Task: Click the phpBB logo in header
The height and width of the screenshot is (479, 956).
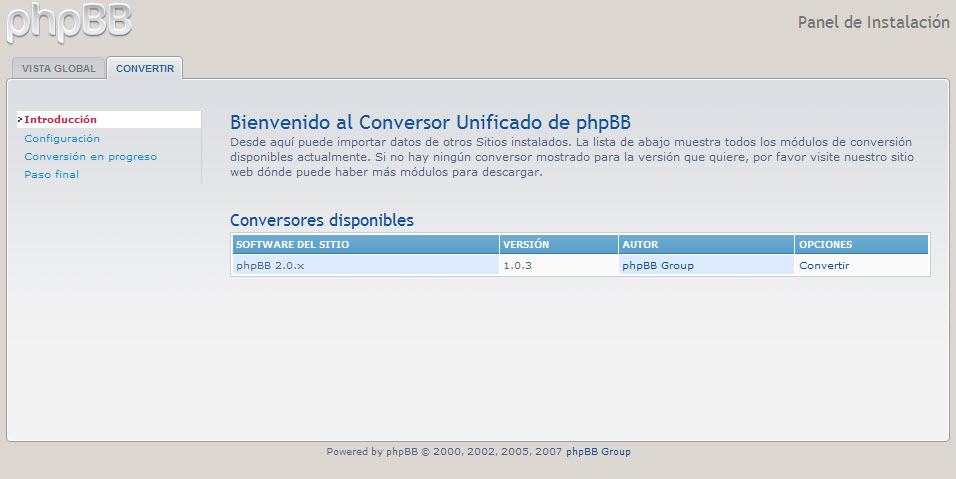Action: tap(68, 24)
